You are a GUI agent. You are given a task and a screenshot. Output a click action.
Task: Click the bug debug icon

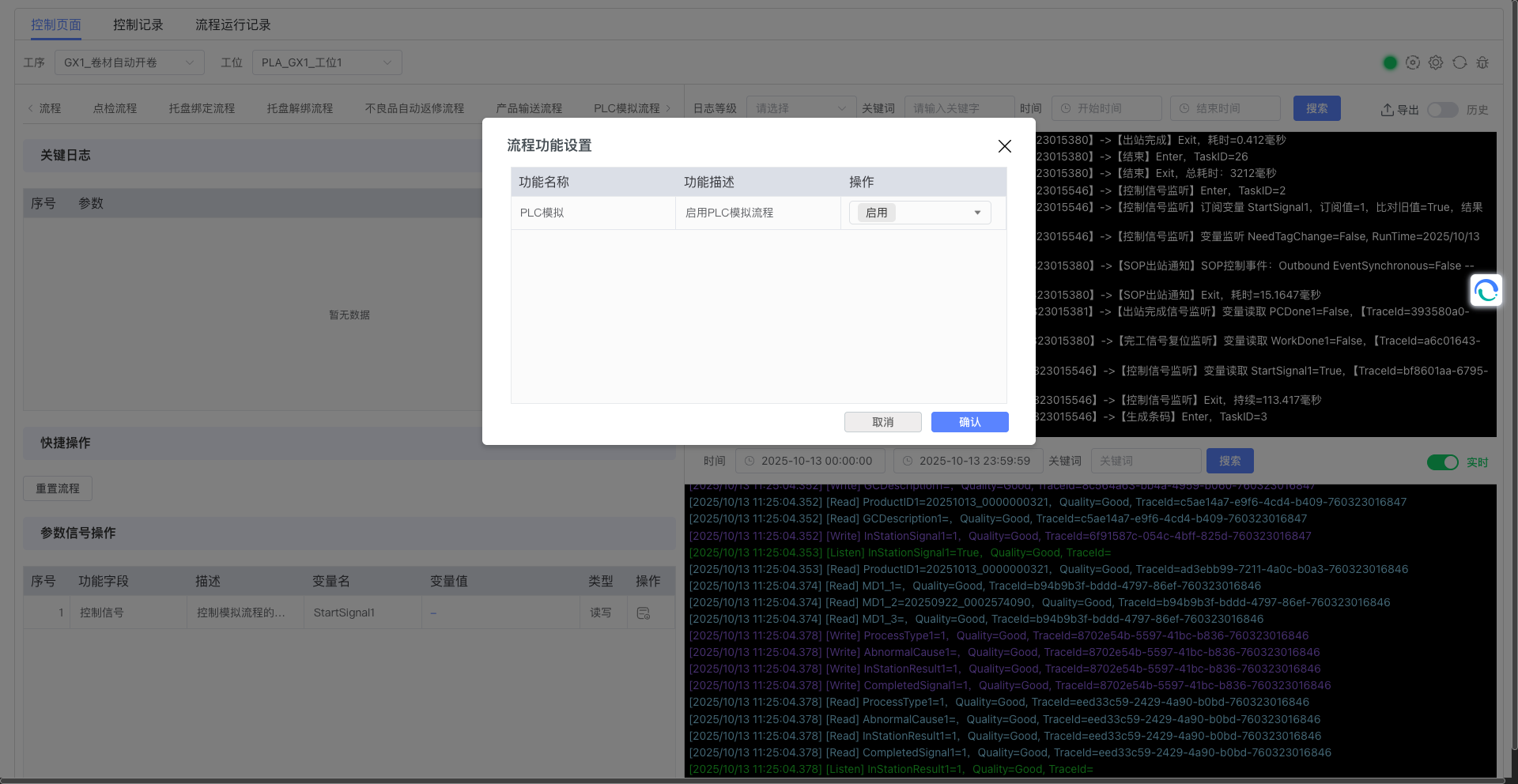pos(1482,62)
